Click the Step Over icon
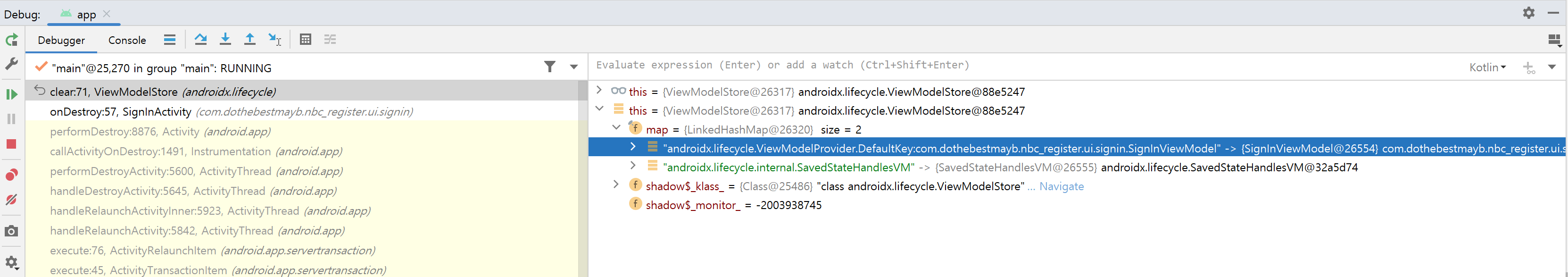The width and height of the screenshot is (1568, 277). [200, 40]
